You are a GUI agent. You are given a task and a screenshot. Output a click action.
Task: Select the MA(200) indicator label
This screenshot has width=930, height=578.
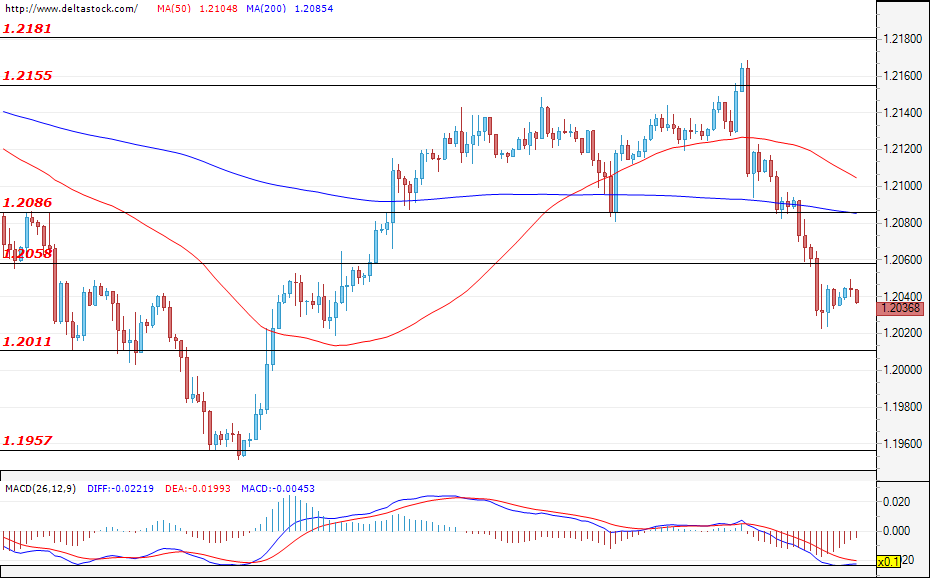coord(266,9)
